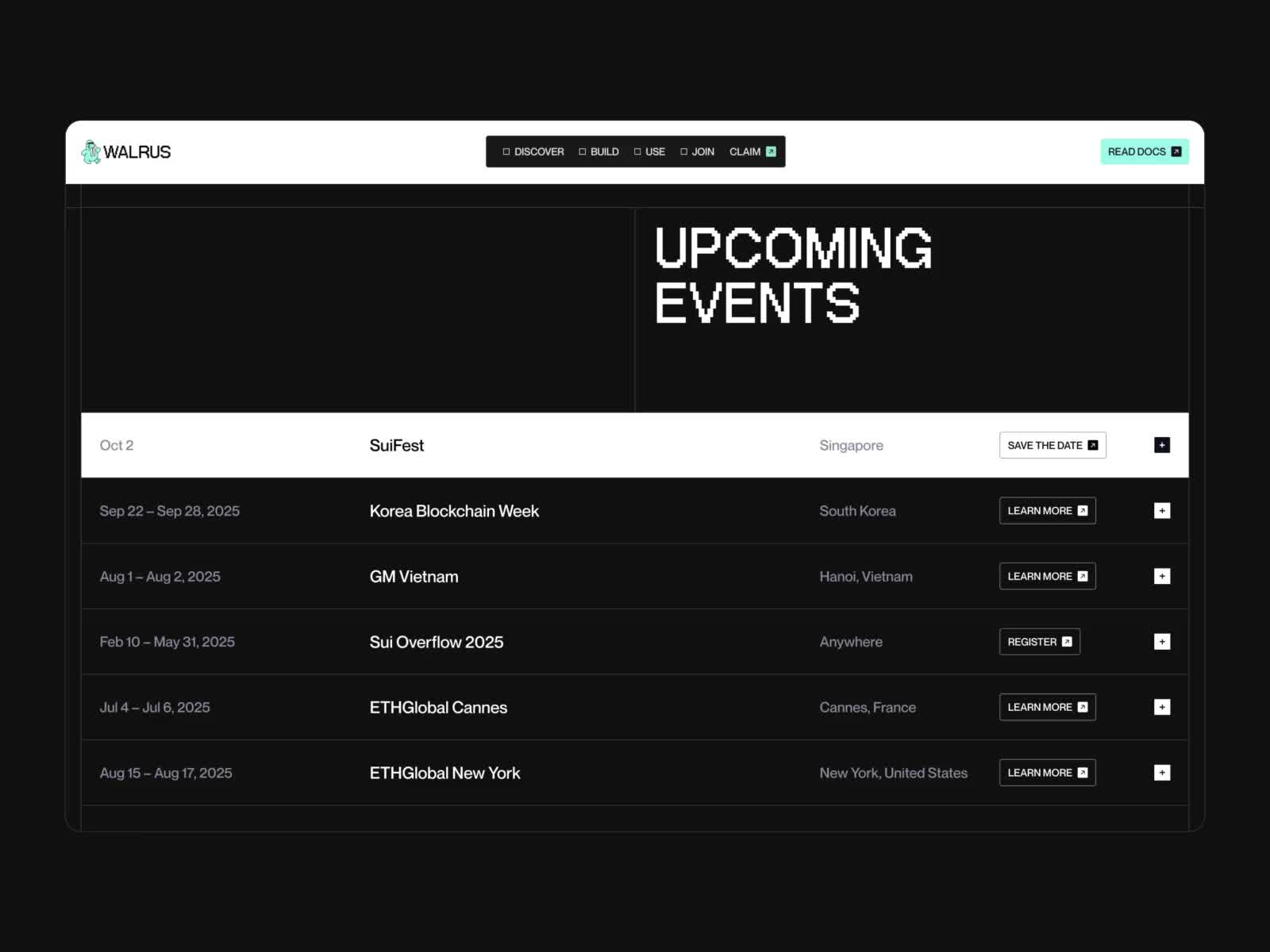
Task: Click the Cannes, France location text
Action: (x=868, y=708)
